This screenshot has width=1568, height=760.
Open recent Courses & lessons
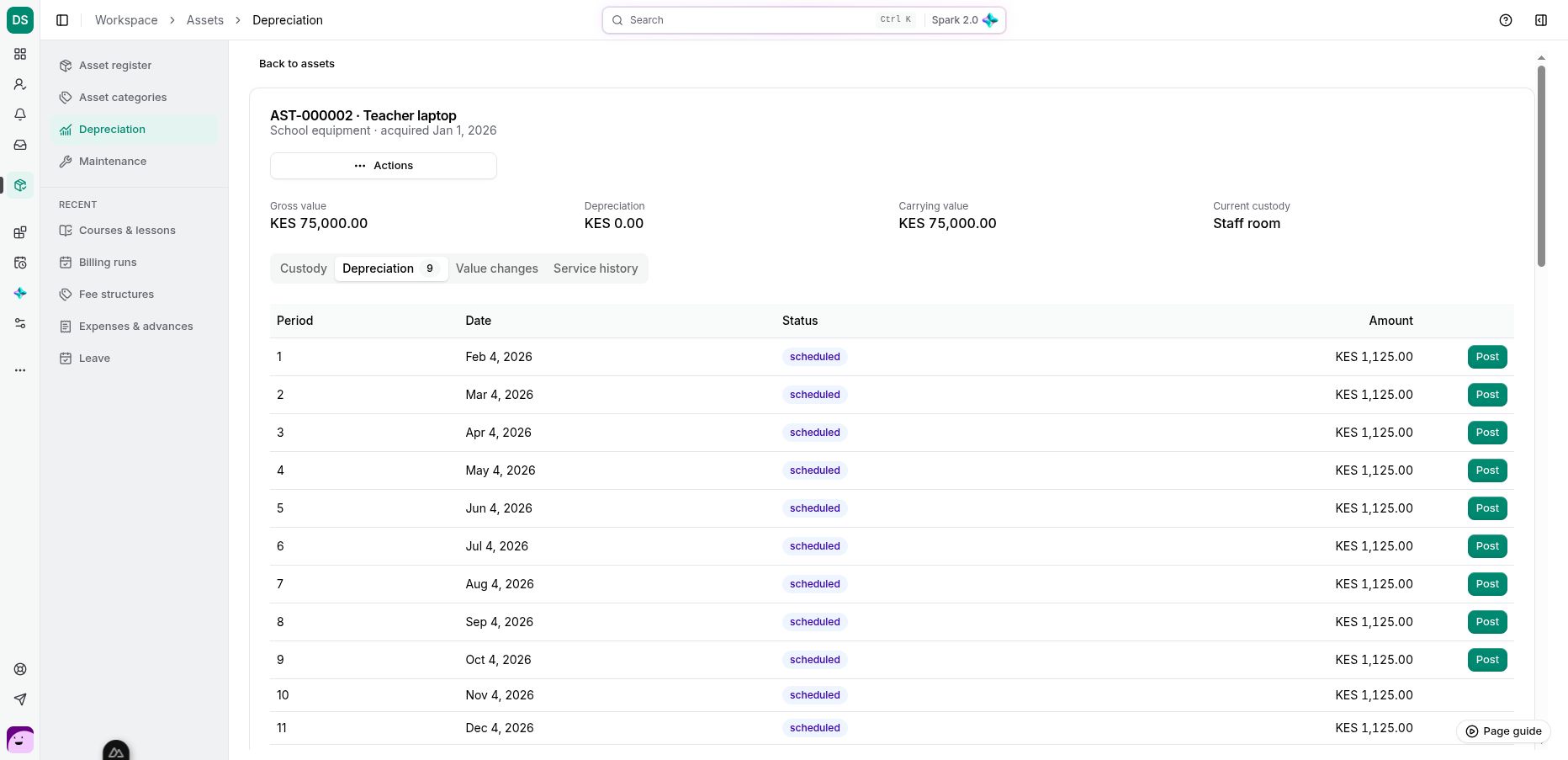(134, 231)
